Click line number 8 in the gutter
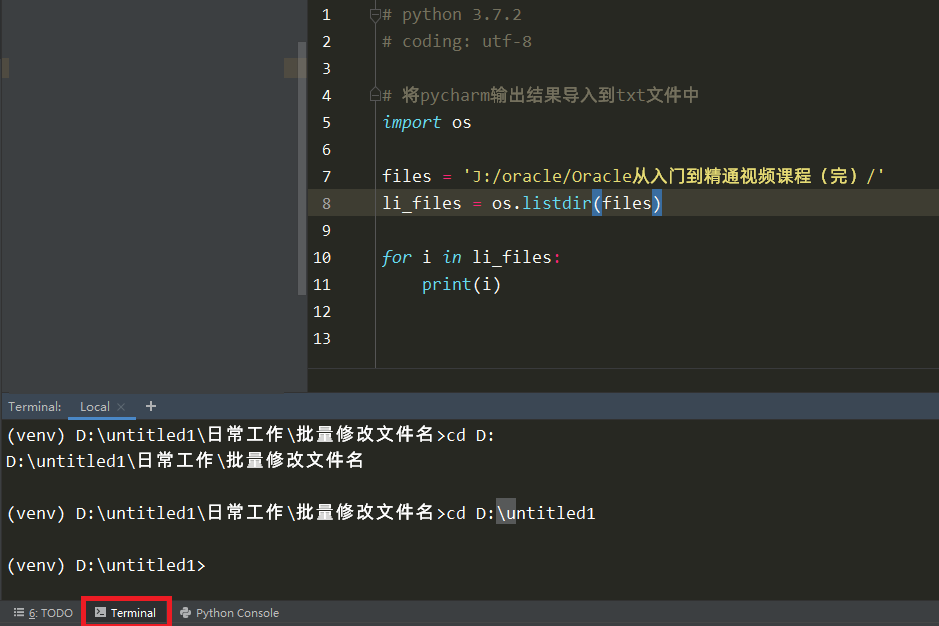Viewport: 939px width, 626px height. [x=326, y=203]
